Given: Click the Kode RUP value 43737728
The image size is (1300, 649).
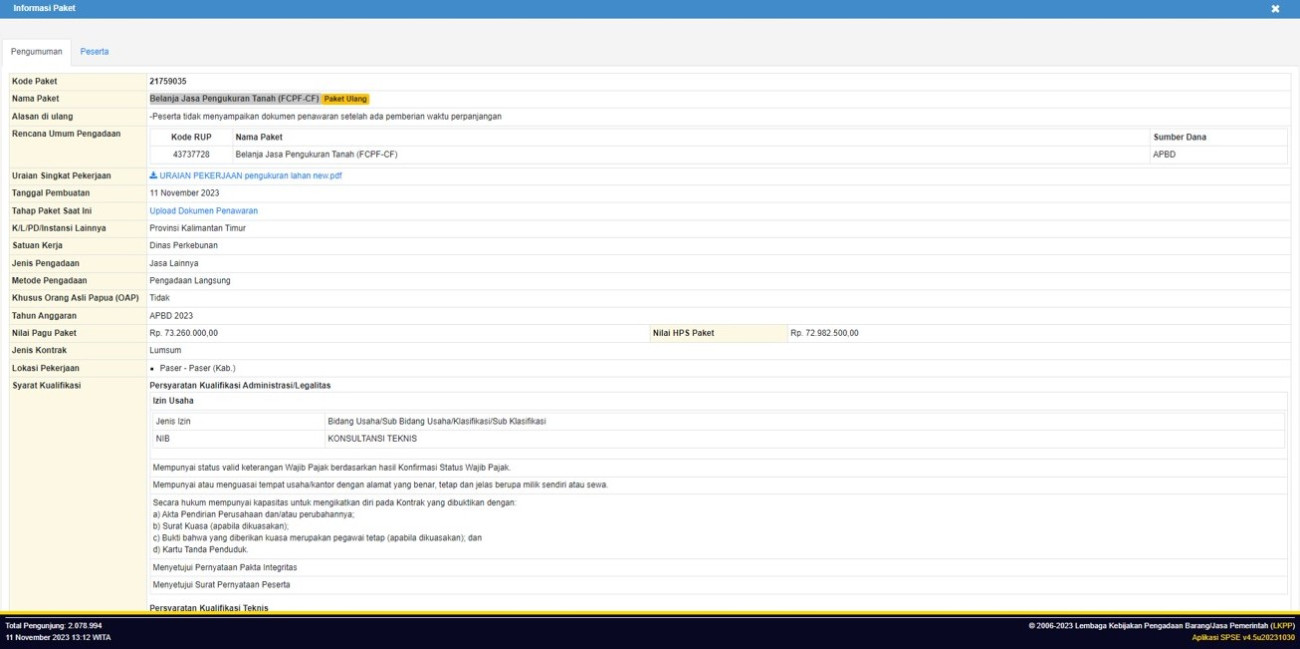Looking at the screenshot, I should click(x=191, y=155).
